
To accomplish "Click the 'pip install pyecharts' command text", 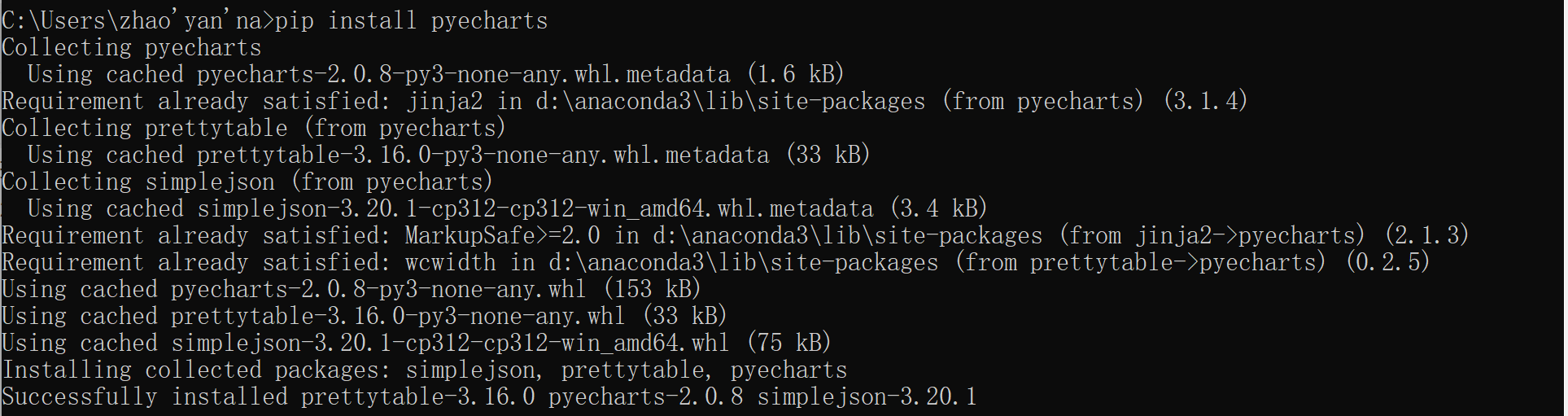I will pyautogui.click(x=412, y=21).
